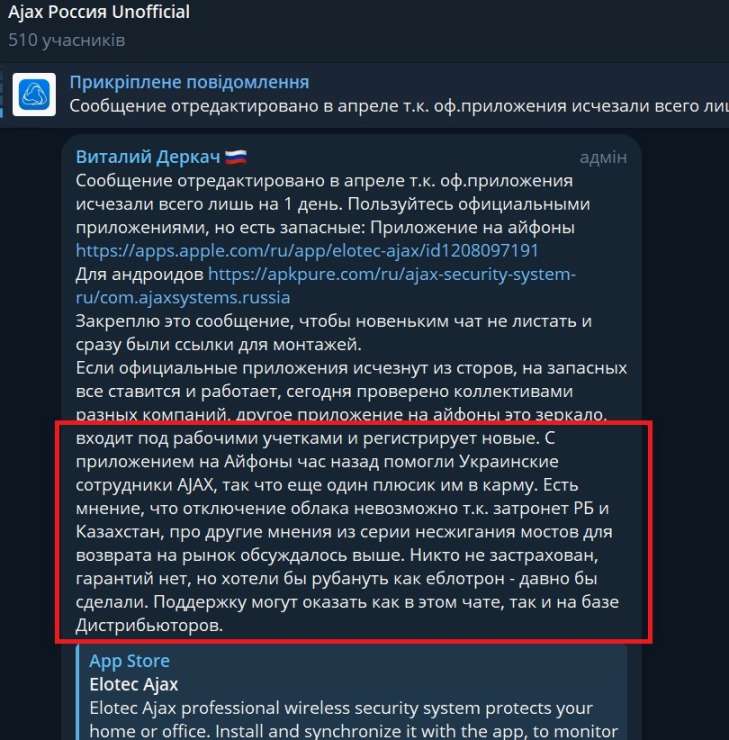The image size is (729, 740).
Task: Open the "Ajax Россия Unofficial" chat info
Action: click(x=99, y=13)
